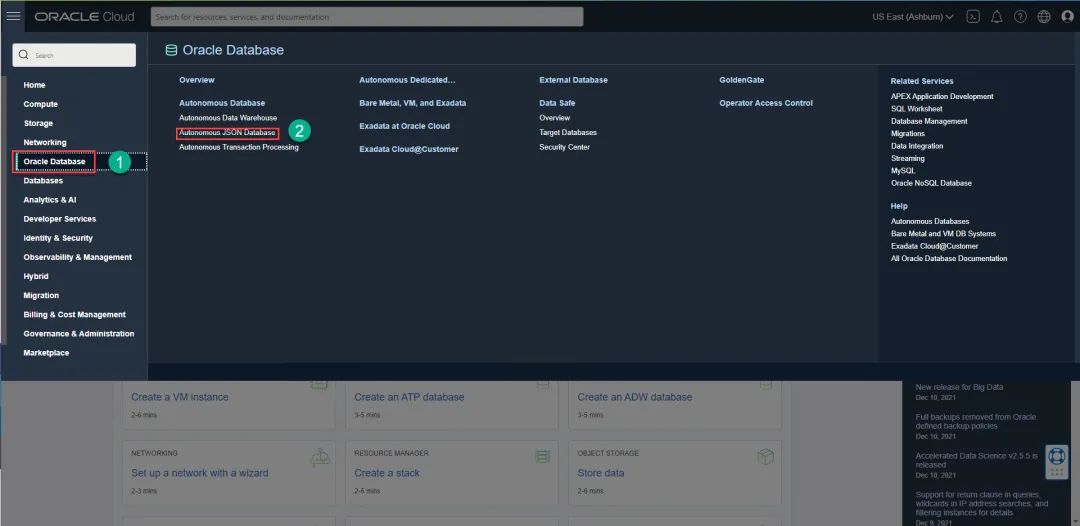This screenshot has width=1080, height=526.
Task: Open Security Center under Data Safe
Action: [x=565, y=147]
